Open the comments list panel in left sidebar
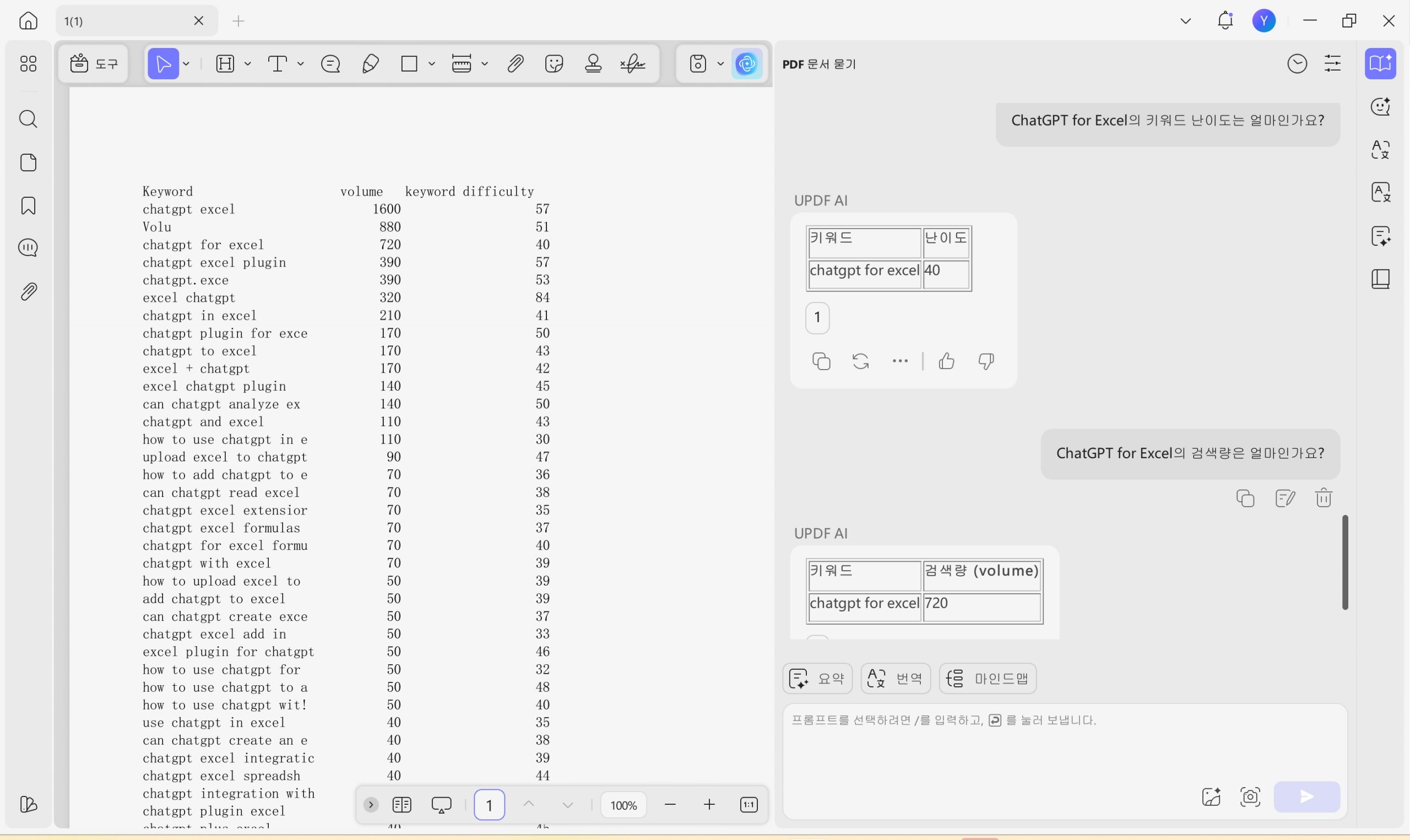The width and height of the screenshot is (1410, 840). tap(28, 248)
